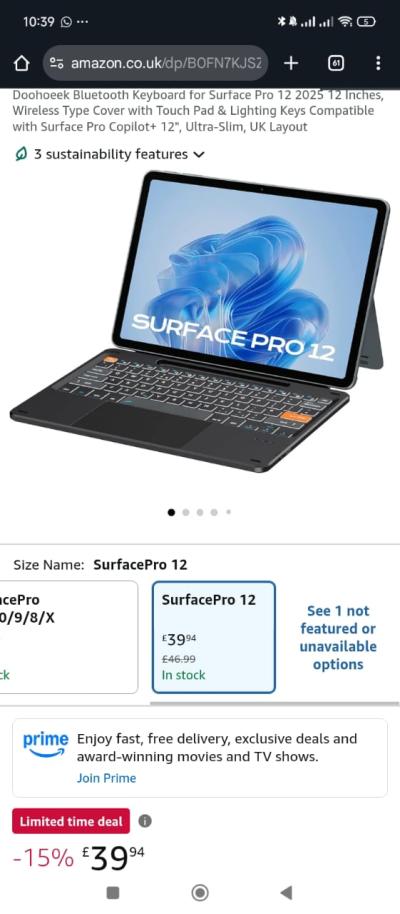Screen dimensions: 400x914
Task: Choose the partially visible SurfacePro 10/9/8/X option
Action: point(69,637)
